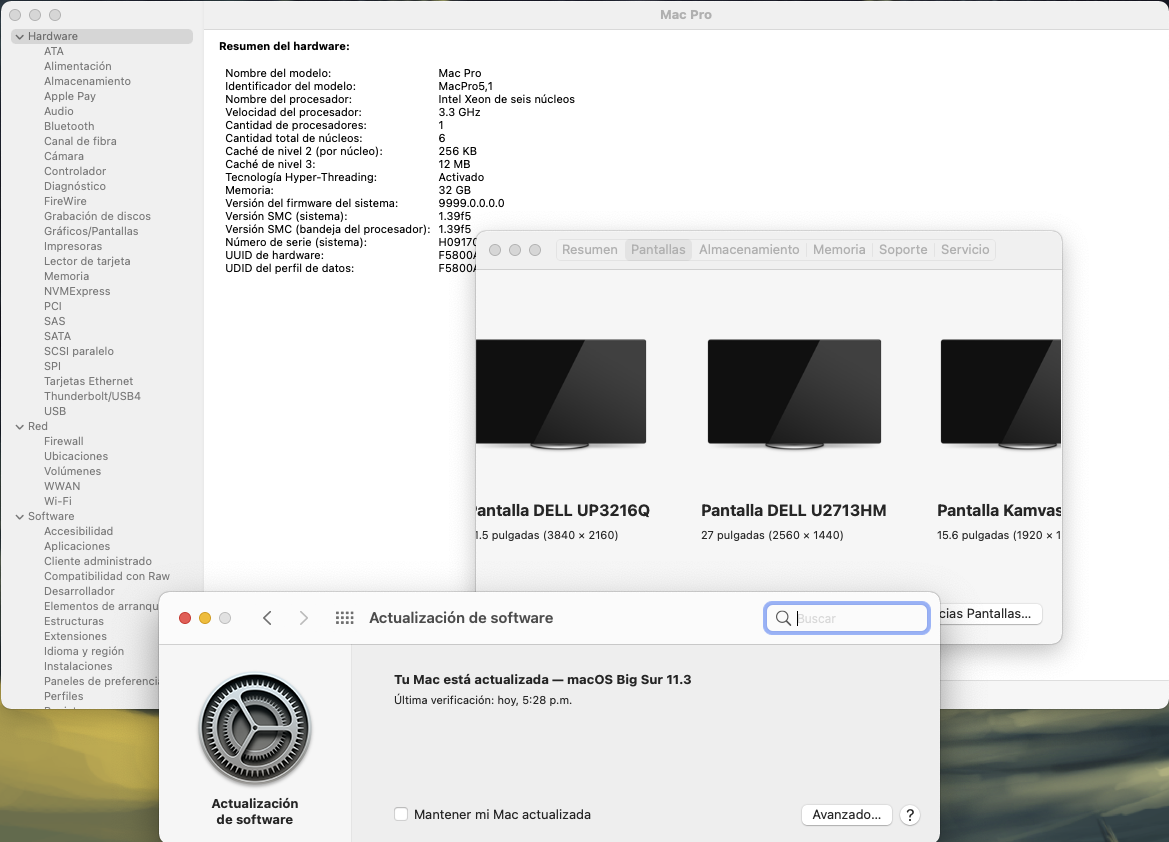Show all preferences grid icon

(344, 618)
